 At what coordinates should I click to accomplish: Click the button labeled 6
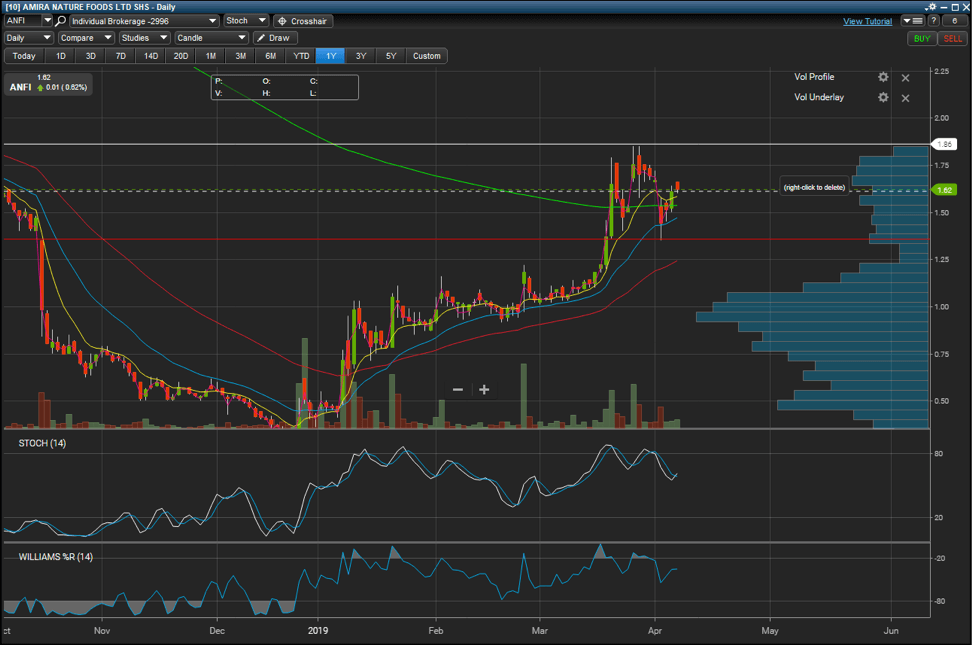tap(955, 20)
